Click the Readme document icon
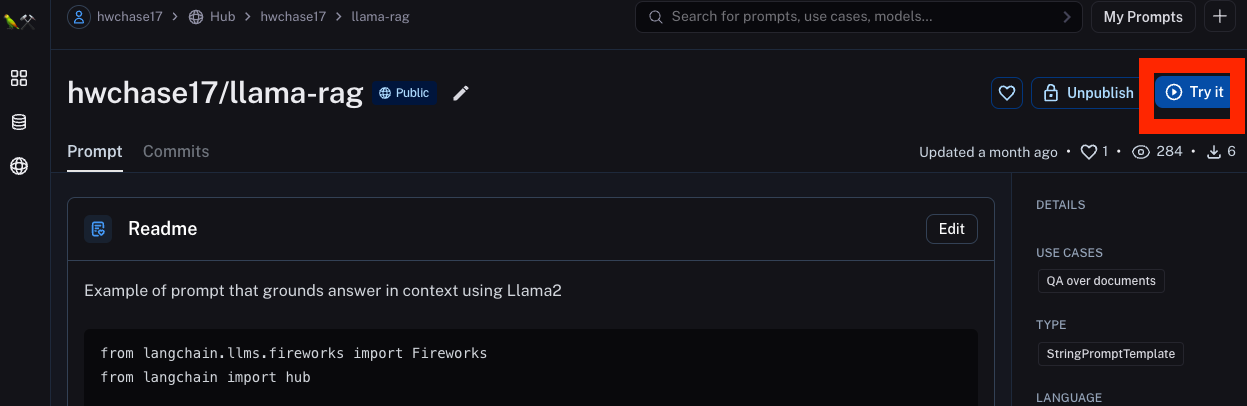 (x=98, y=229)
